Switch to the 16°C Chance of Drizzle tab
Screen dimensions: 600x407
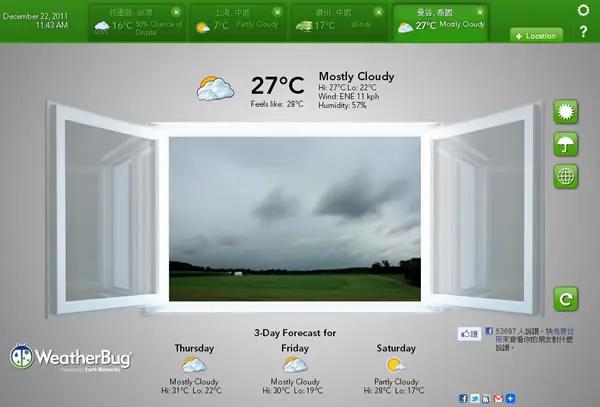137,23
